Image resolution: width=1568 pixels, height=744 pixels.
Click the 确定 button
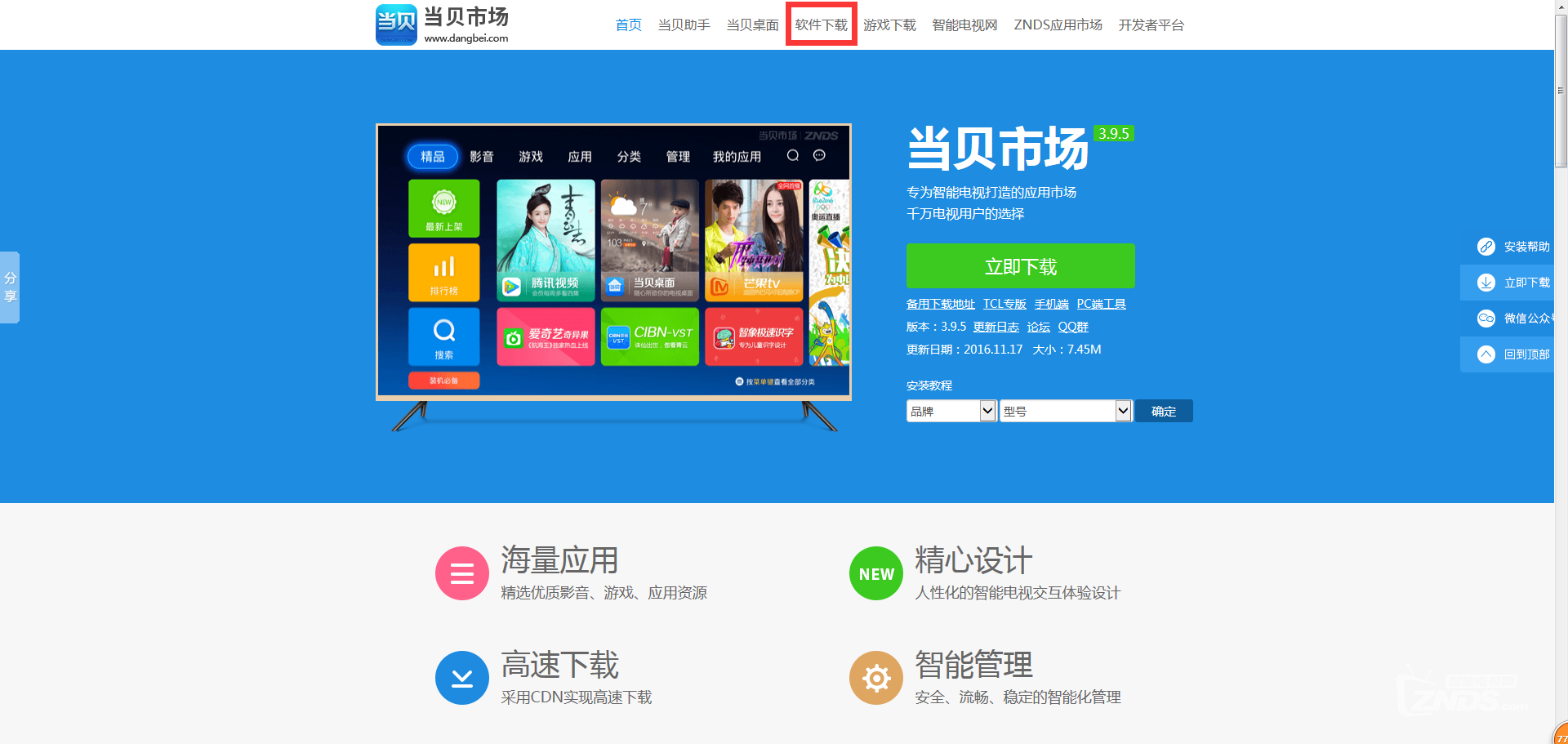[1164, 411]
